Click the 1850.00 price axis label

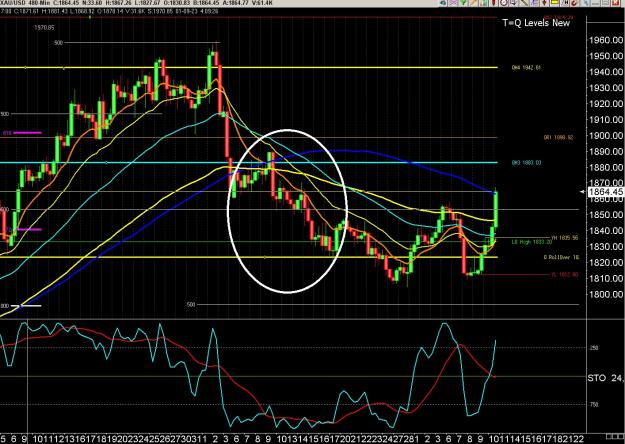coord(605,215)
